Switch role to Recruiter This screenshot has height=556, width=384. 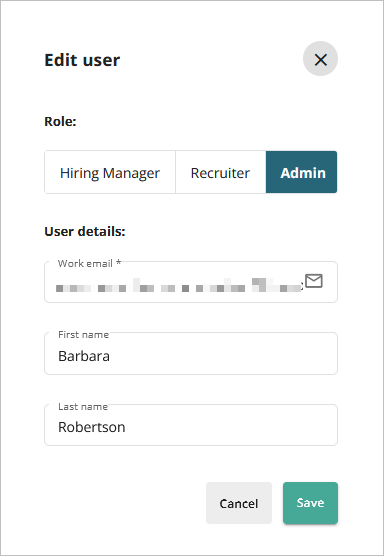pyautogui.click(x=221, y=172)
